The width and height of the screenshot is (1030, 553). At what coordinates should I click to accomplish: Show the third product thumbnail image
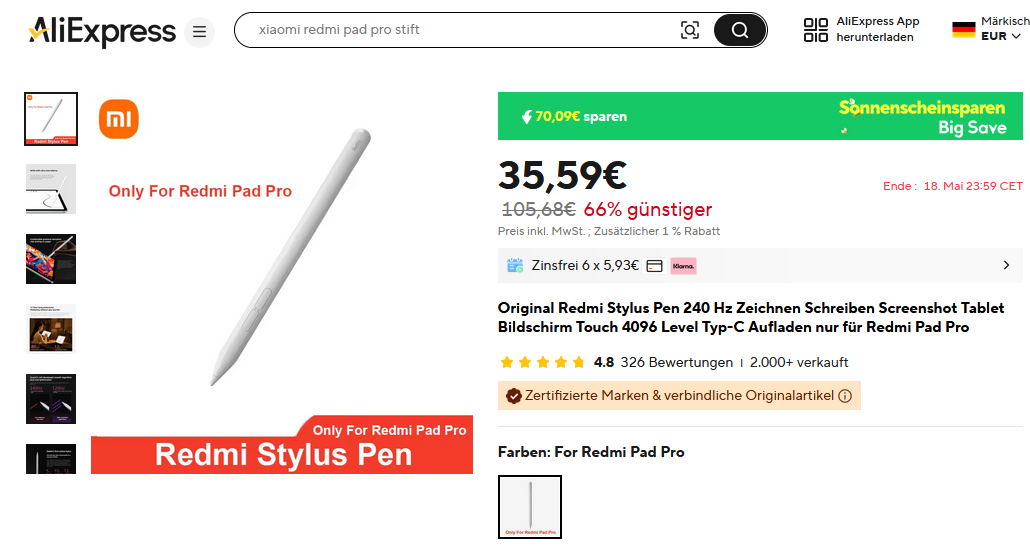pyautogui.click(x=50, y=259)
